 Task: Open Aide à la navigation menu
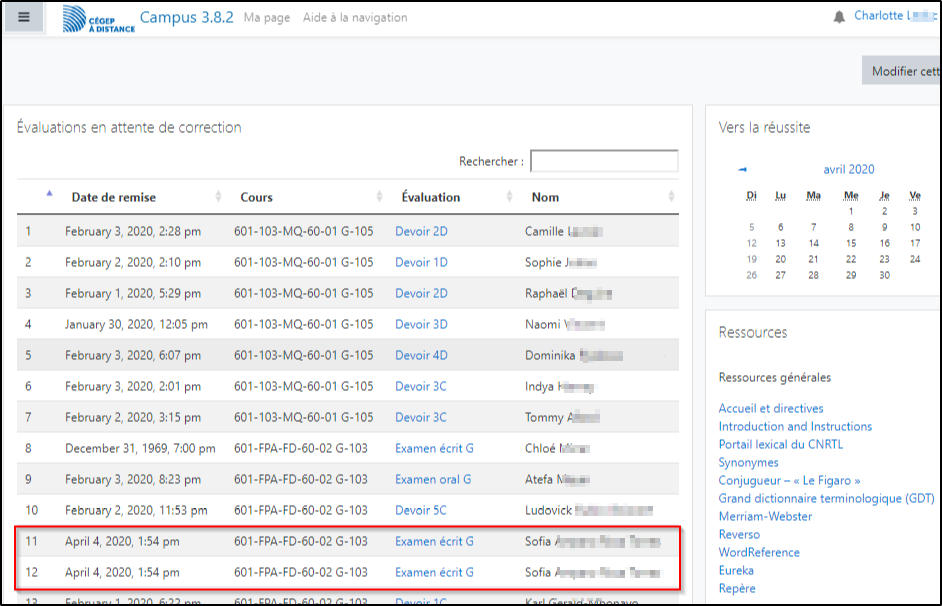tap(341, 18)
